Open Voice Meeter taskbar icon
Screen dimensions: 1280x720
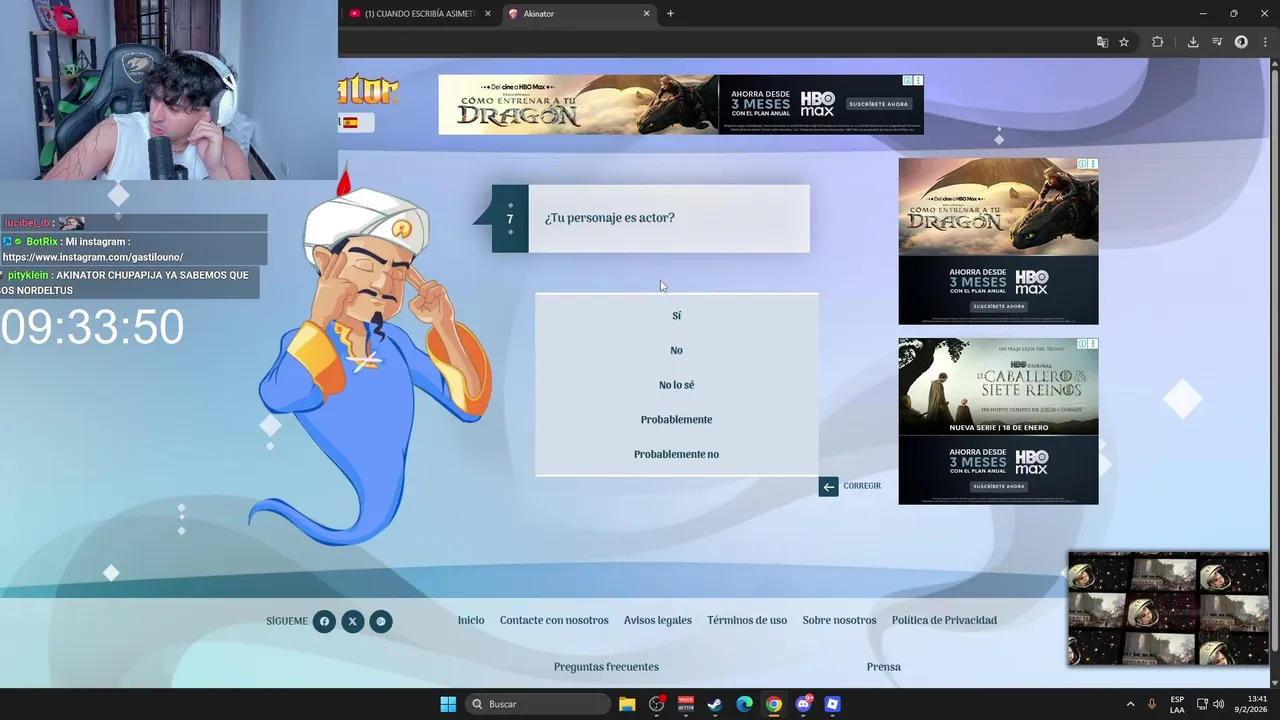pos(686,704)
